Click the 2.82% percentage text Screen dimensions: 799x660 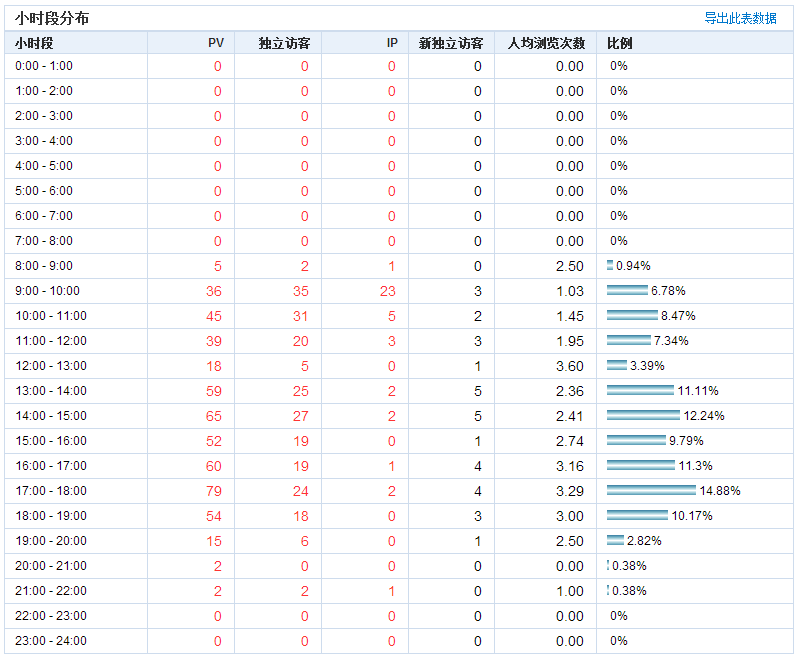pos(644,540)
